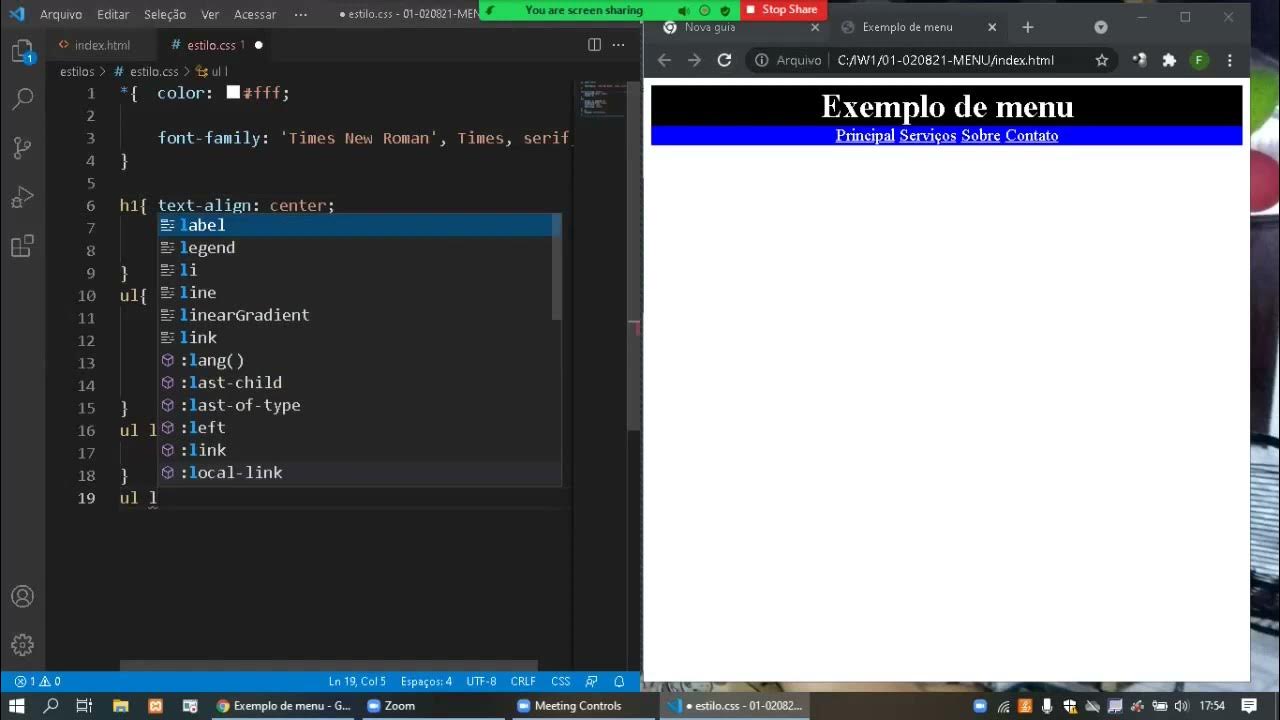
Task: Open the Editar menu
Action: 113,14
